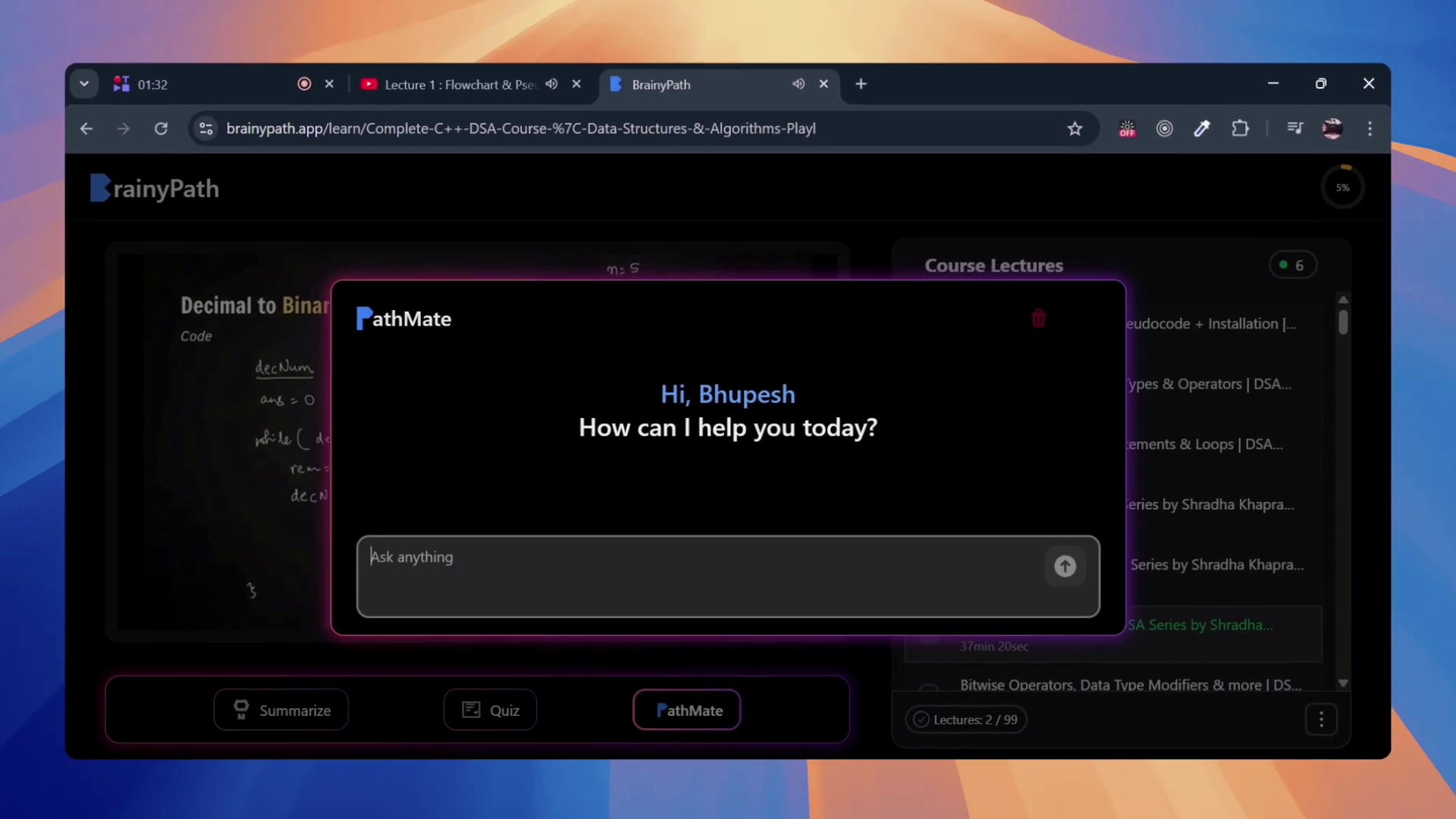
Task: Toggle the PathMate assistant button
Action: pyautogui.click(x=687, y=710)
